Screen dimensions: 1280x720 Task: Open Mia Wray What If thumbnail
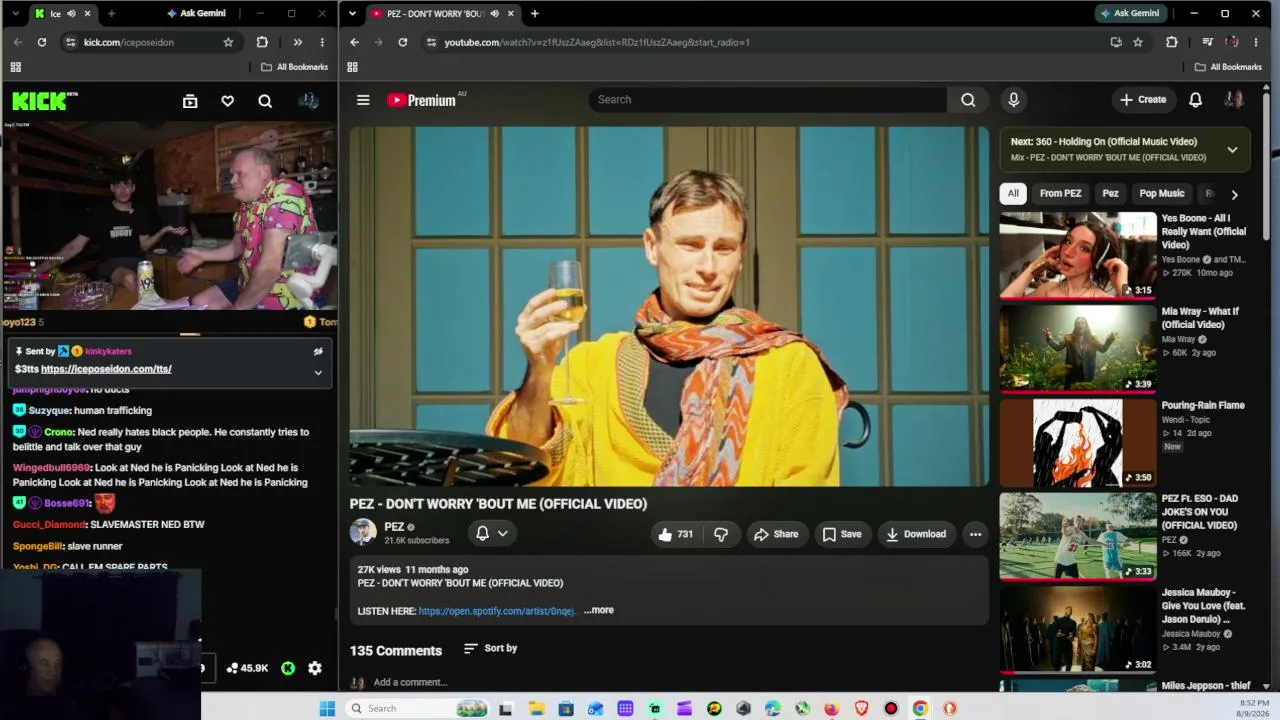1078,348
